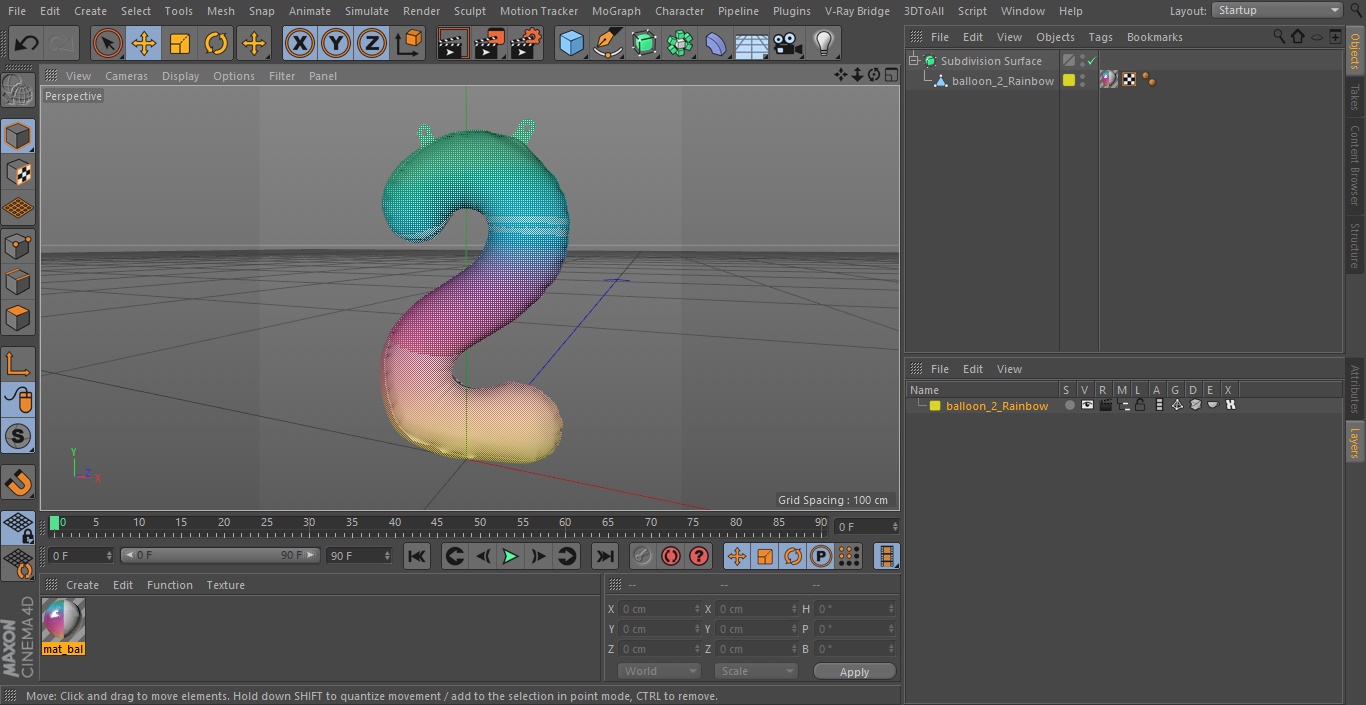The image size is (1366, 705).
Task: Enable the Axis mode L-shaped icon
Action: [18, 364]
